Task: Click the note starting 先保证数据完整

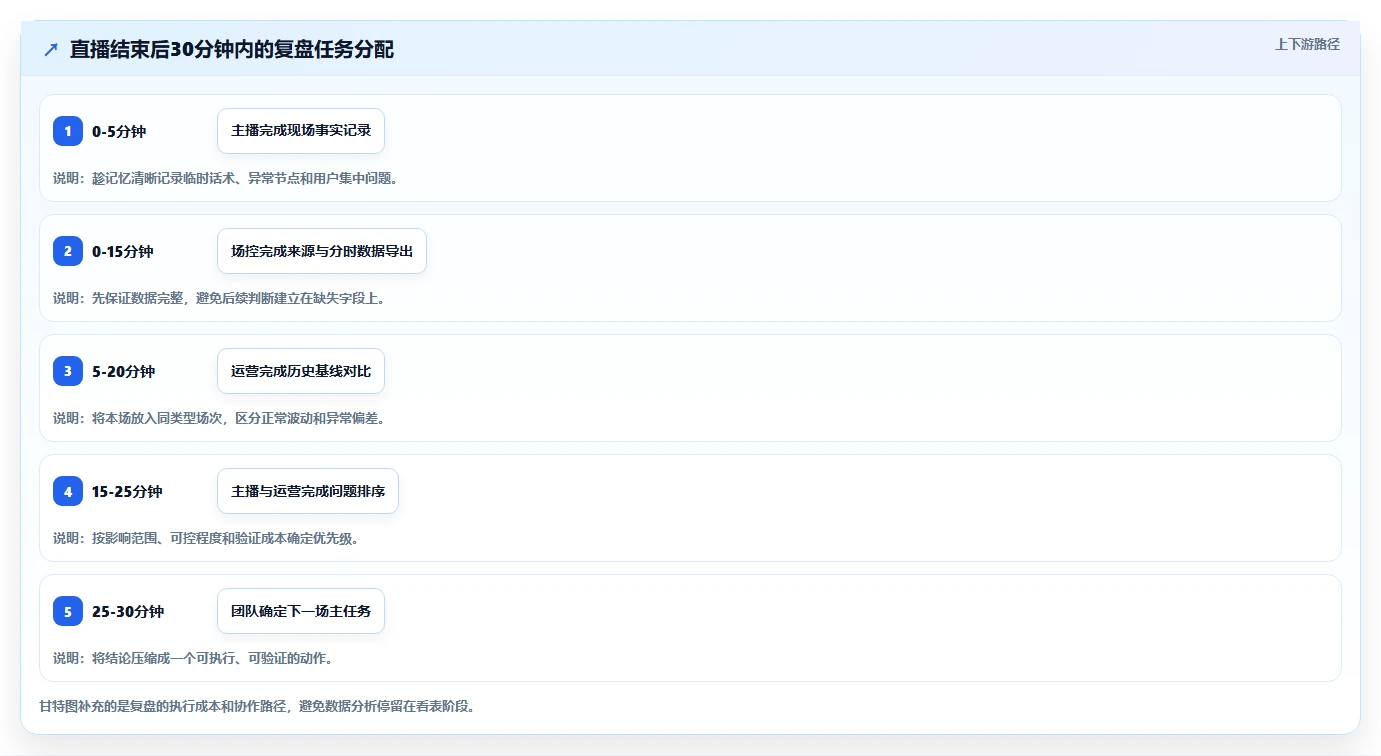Action: click(x=219, y=298)
